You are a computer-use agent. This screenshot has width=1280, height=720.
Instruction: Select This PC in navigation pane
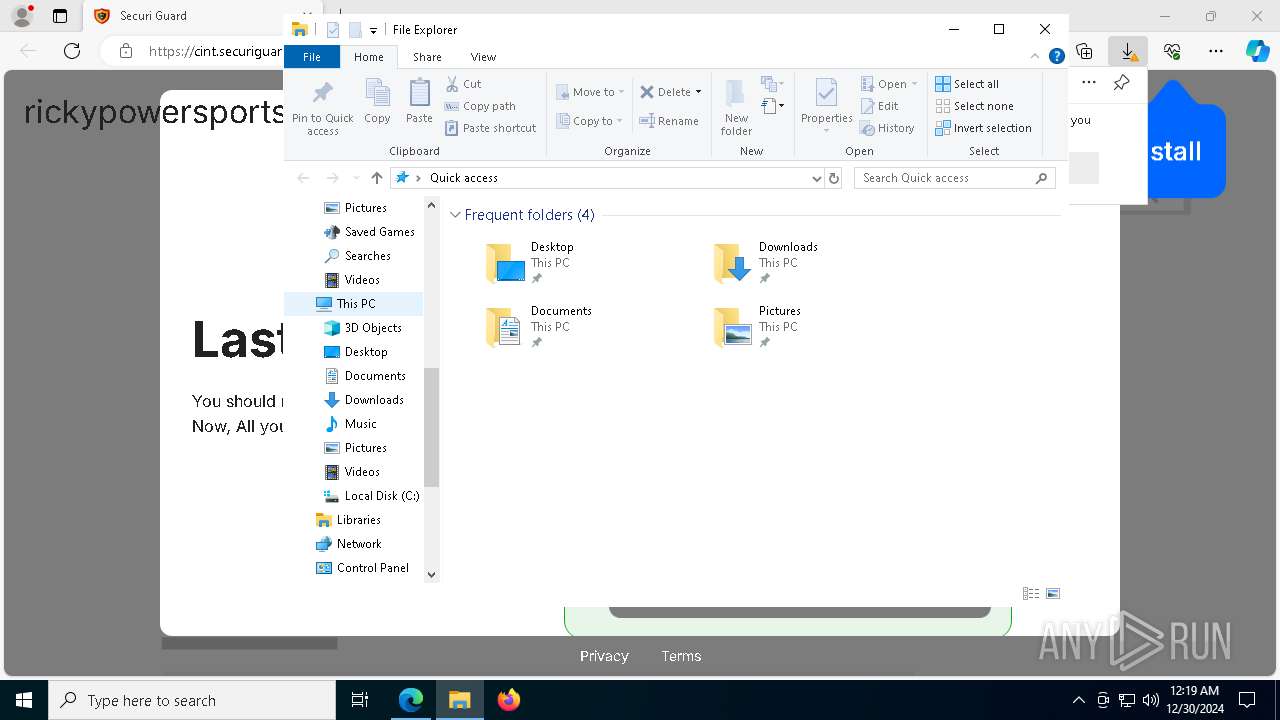pos(355,304)
